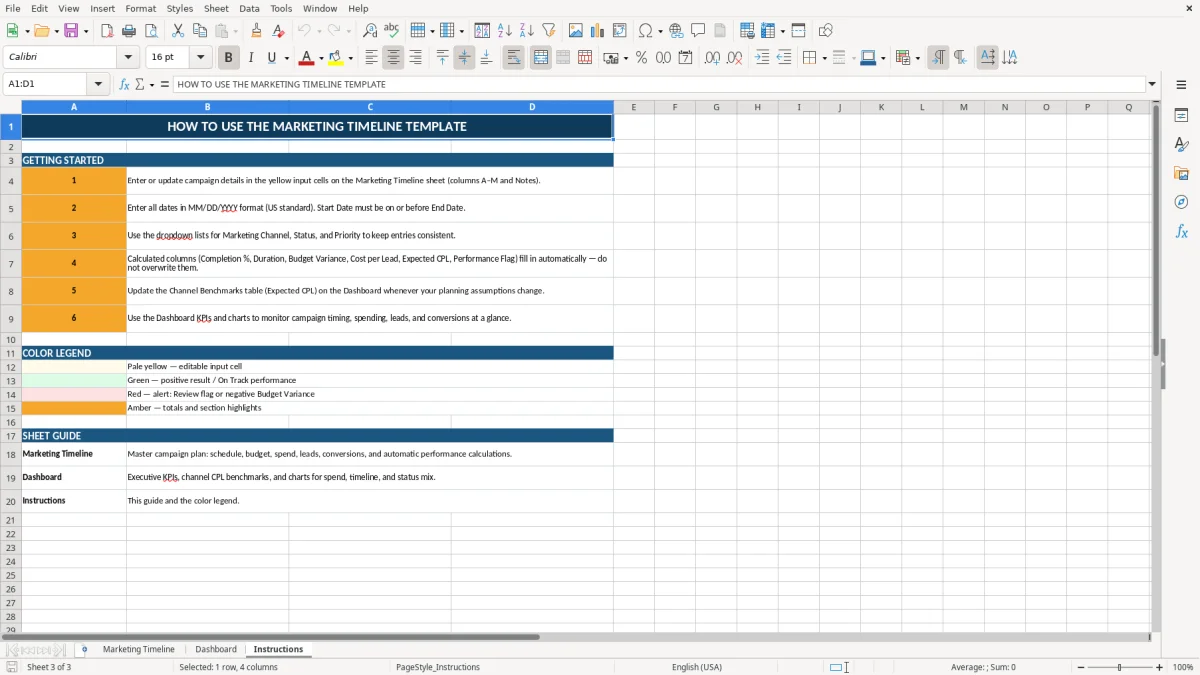Image resolution: width=1200 pixels, height=675 pixels.
Task: Apply red font color swatch
Action: coord(307,58)
